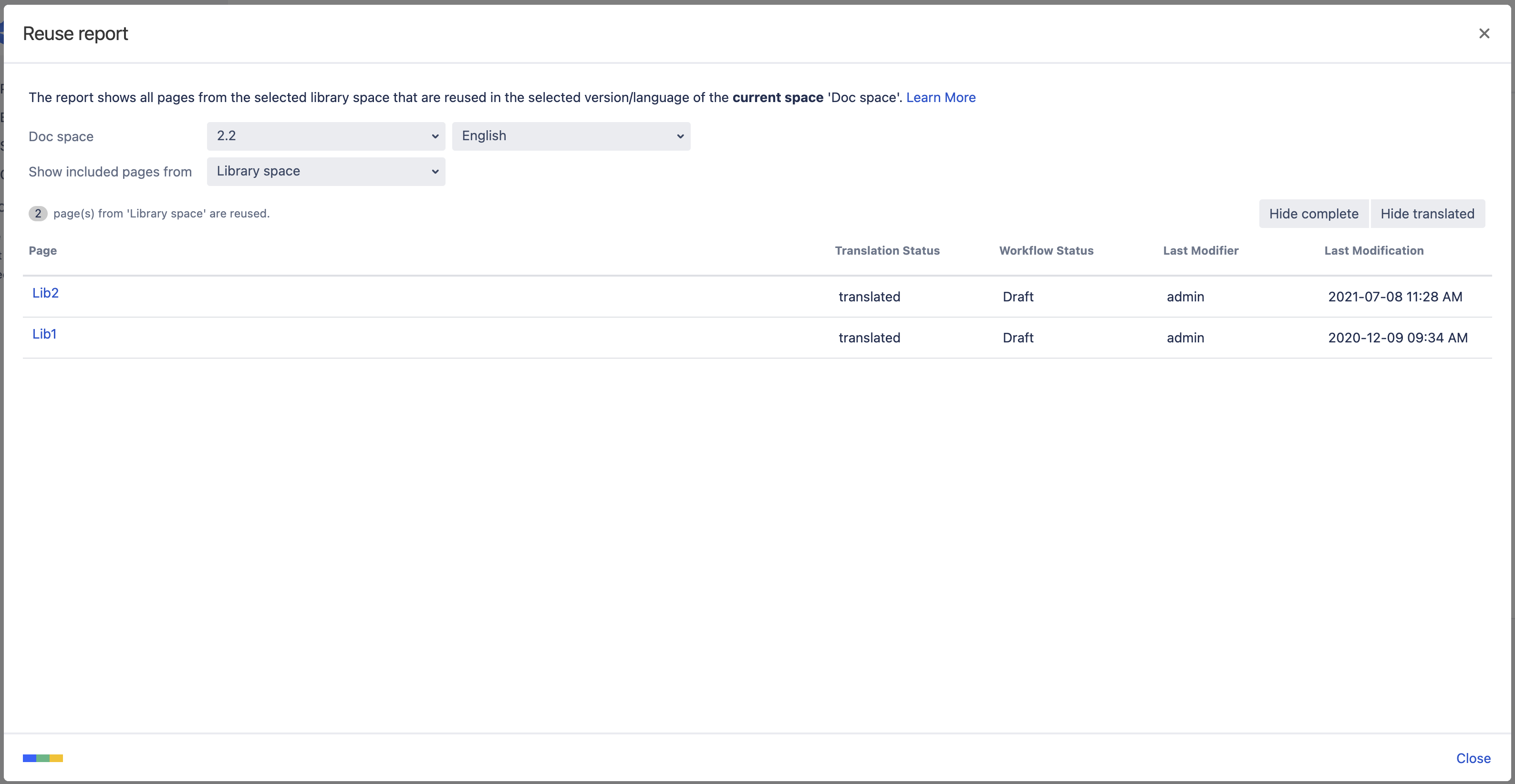Click the 2021-07-08 modification date
Screen dimensions: 1515x784
(1394, 297)
